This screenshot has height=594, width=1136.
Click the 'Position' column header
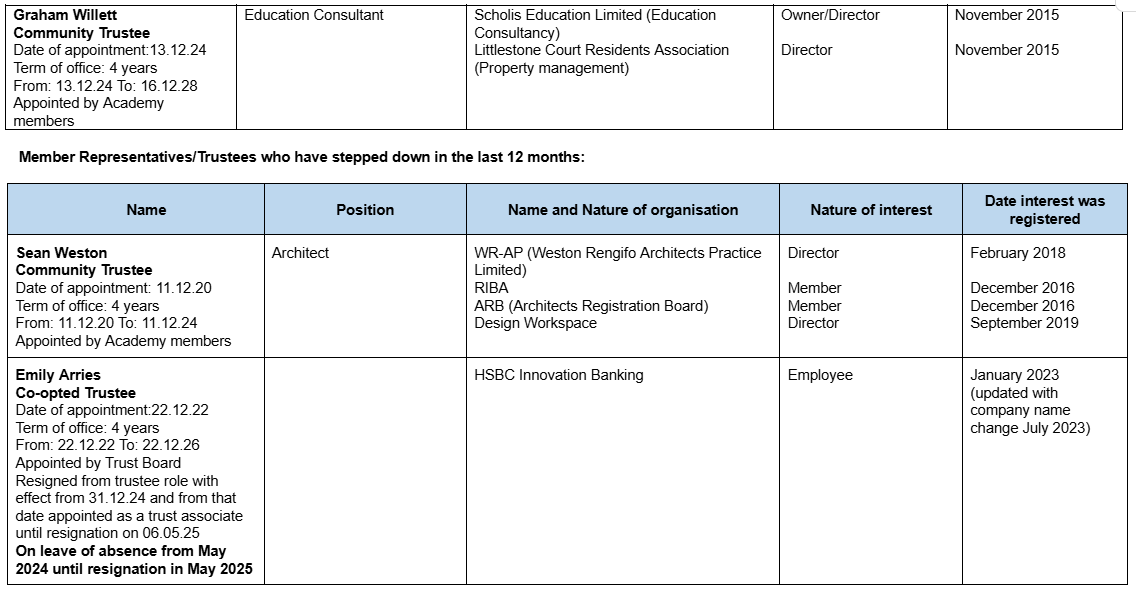[x=365, y=210]
